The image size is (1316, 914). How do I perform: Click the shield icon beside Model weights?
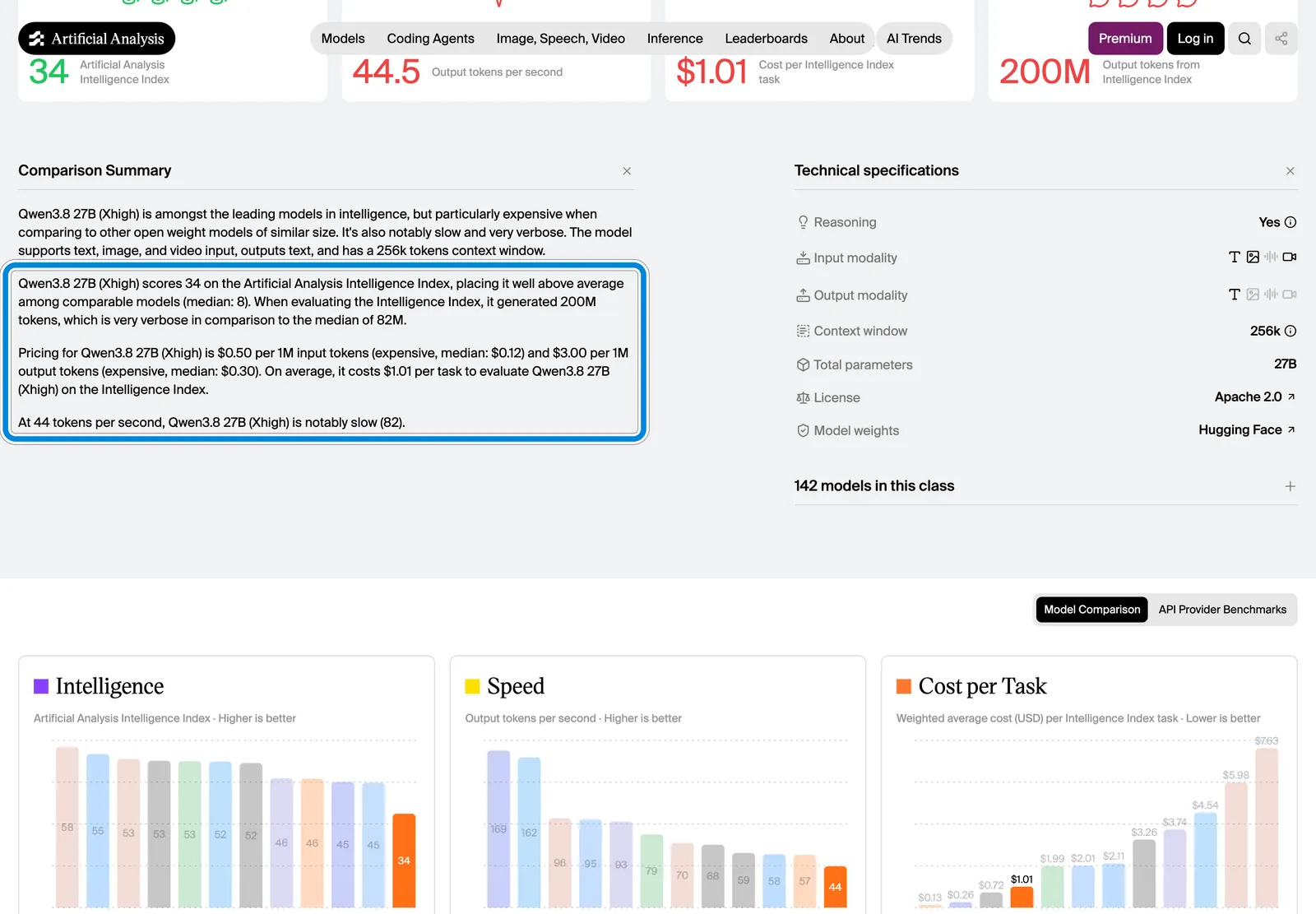pos(803,430)
